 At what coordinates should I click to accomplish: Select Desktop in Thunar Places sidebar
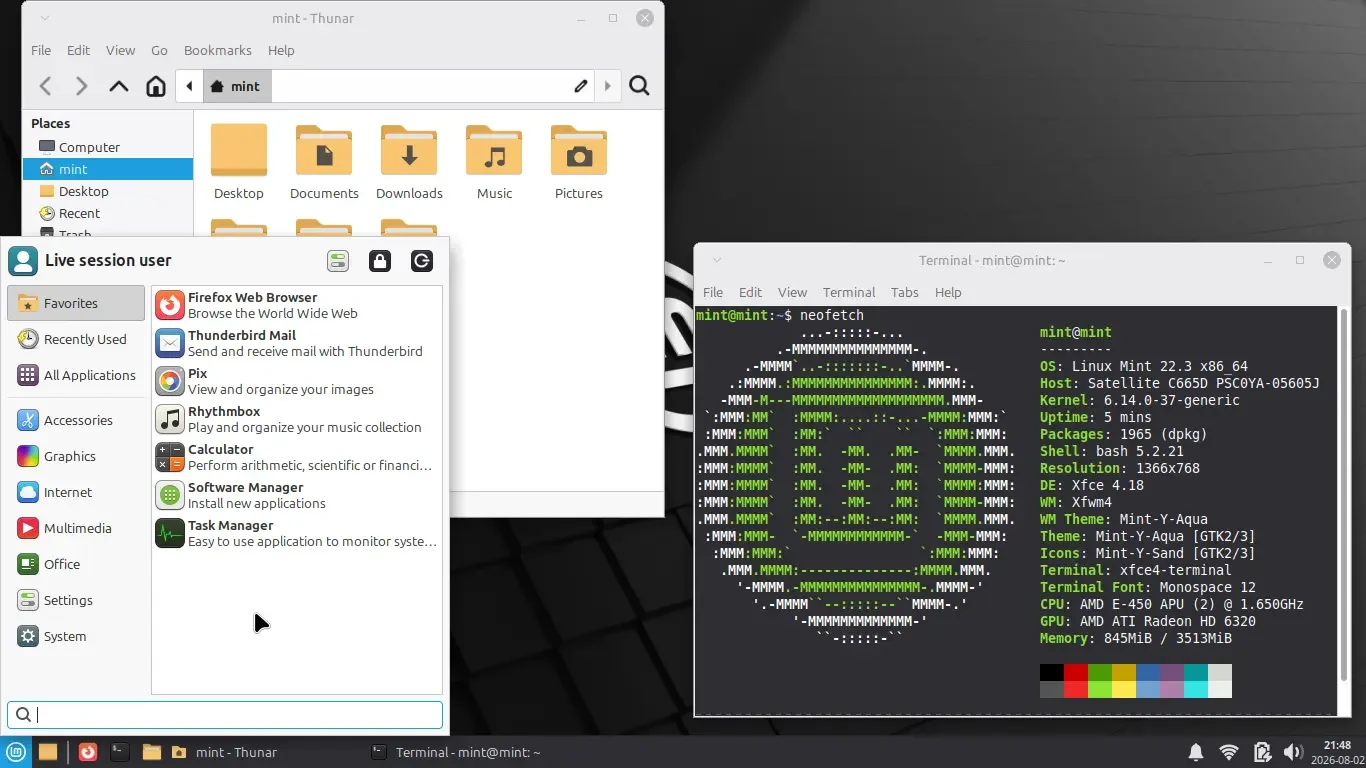[108, 191]
